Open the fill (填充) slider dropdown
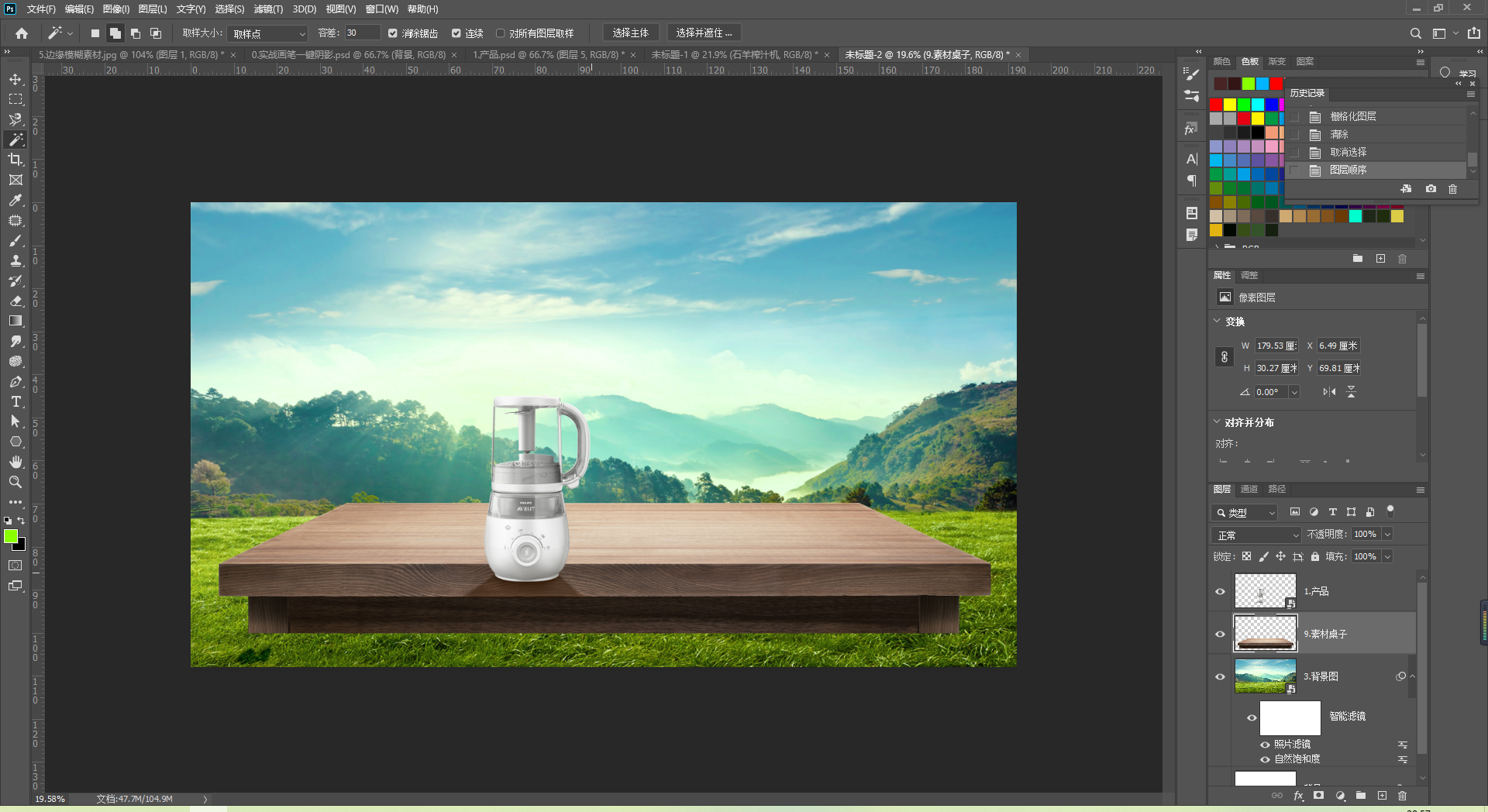 1387,556
